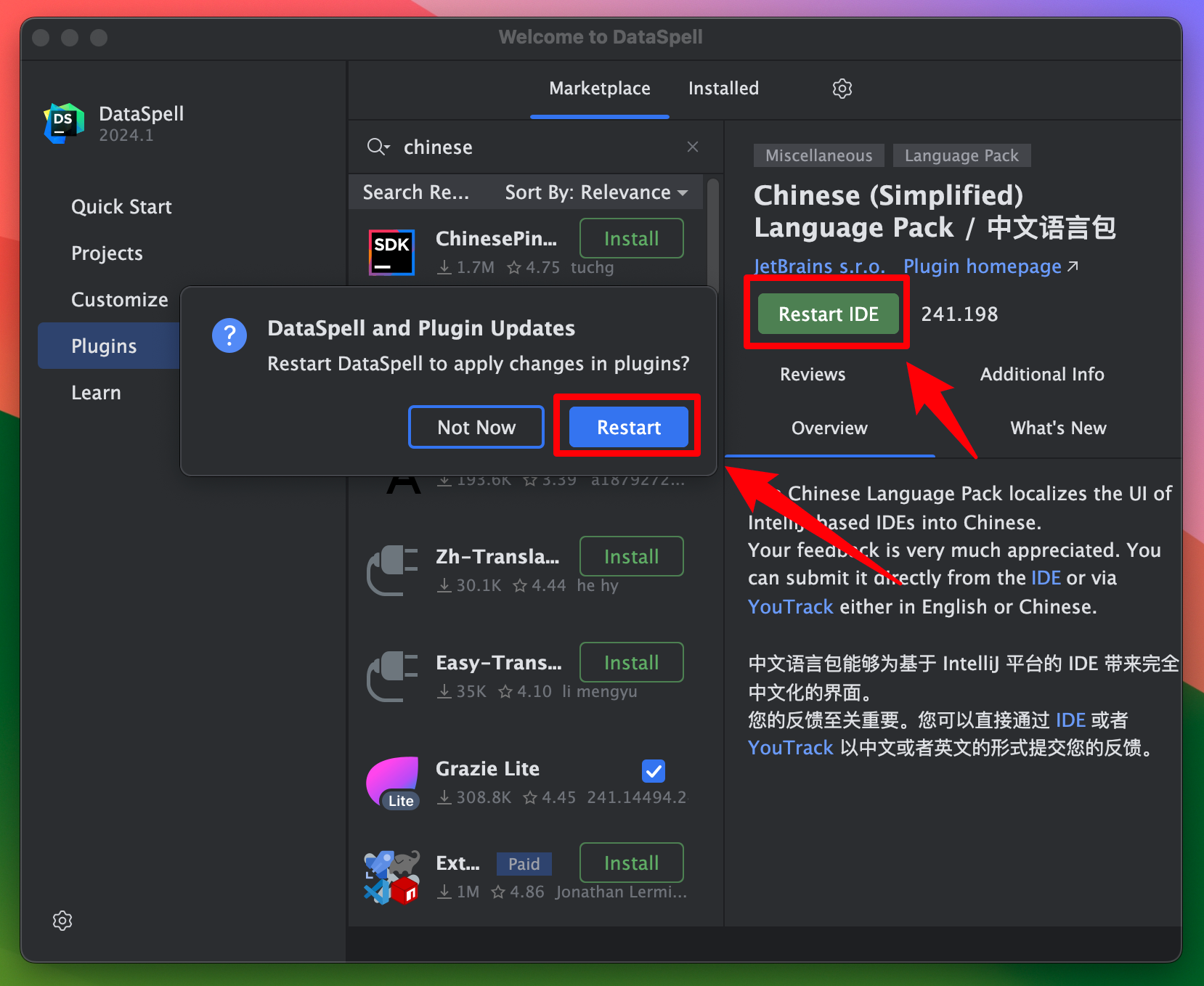Click the Restart button in dialog
The image size is (1204, 986).
coord(628,427)
